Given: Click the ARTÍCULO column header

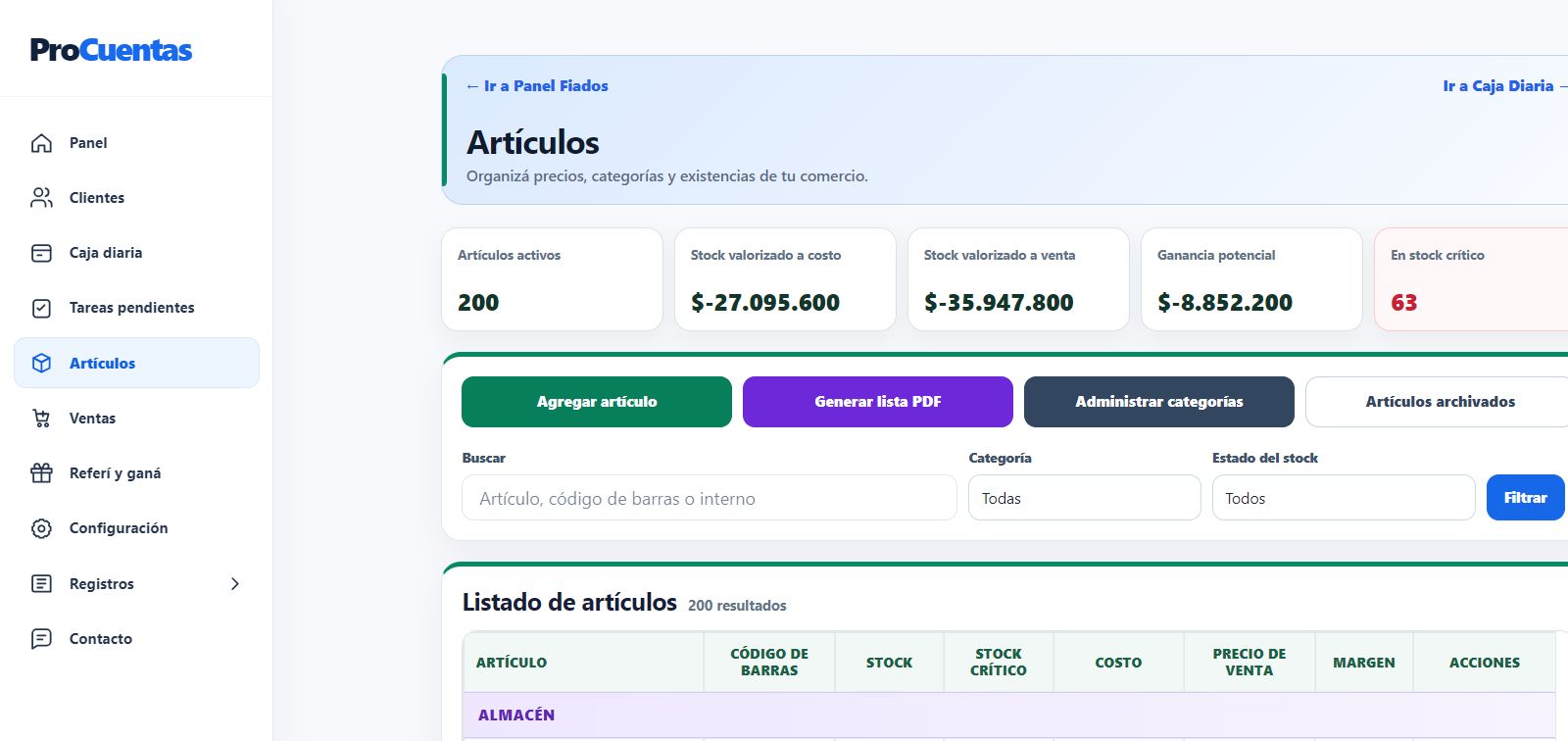Looking at the screenshot, I should pyautogui.click(x=583, y=663).
